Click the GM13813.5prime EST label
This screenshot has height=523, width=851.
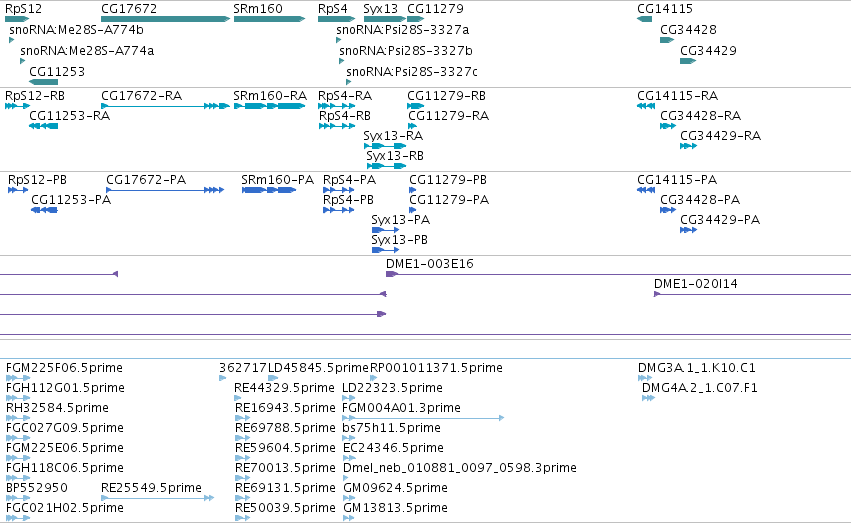coord(396,508)
